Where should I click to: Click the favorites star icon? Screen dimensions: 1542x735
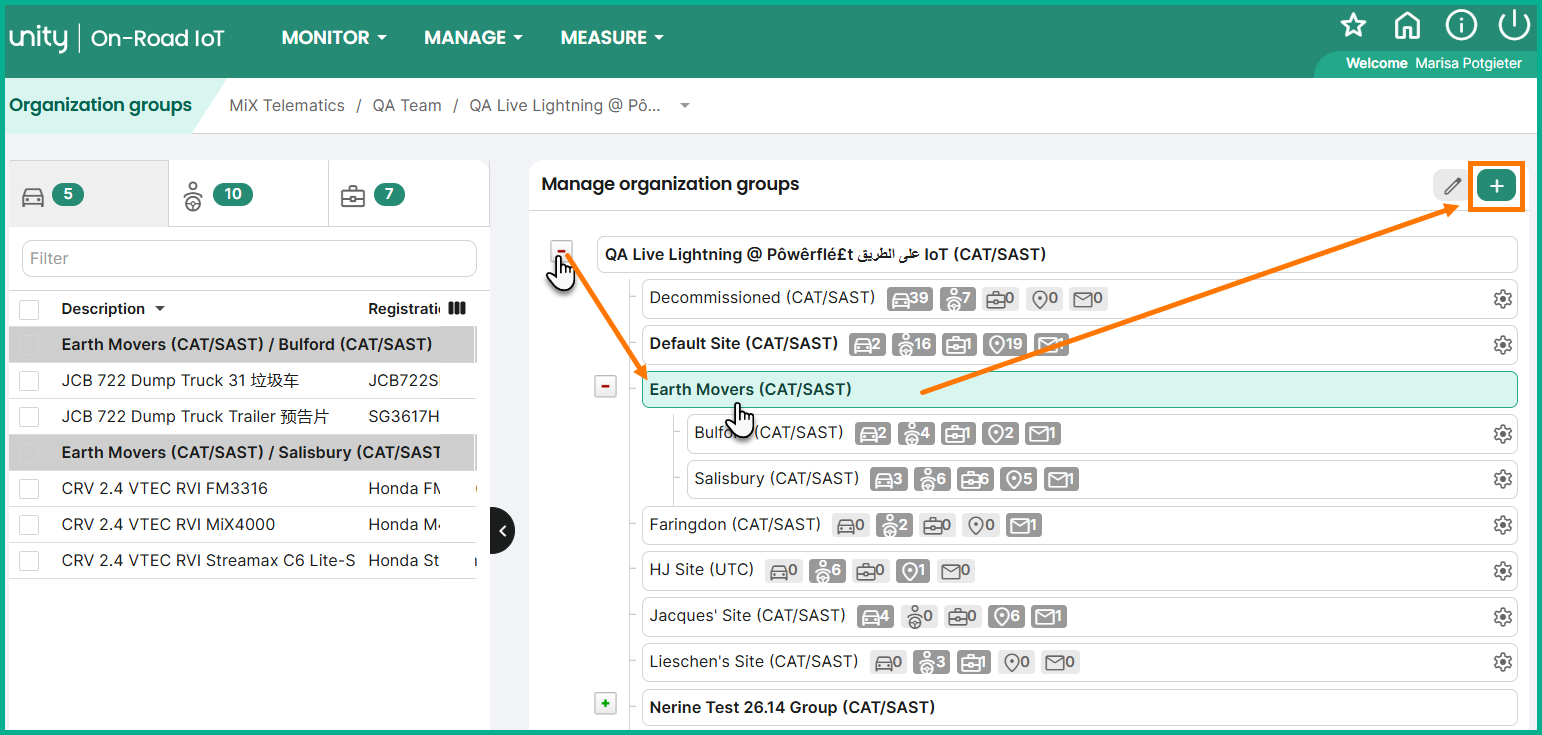pos(1353,25)
